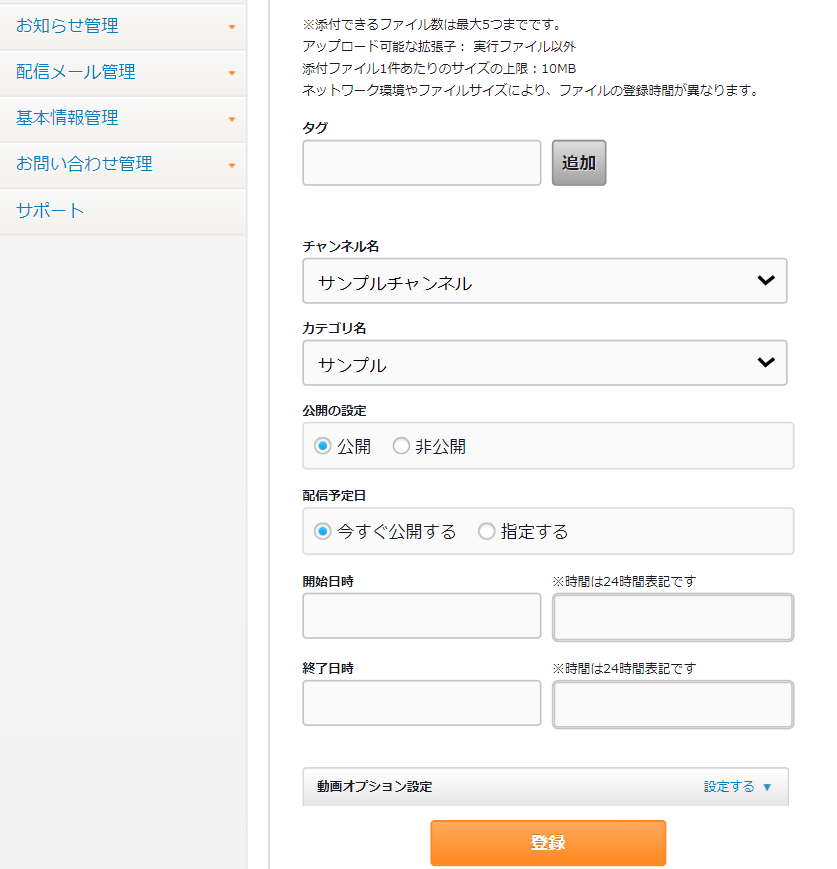Open the 配信メール管理 sidebar menu

click(76, 72)
